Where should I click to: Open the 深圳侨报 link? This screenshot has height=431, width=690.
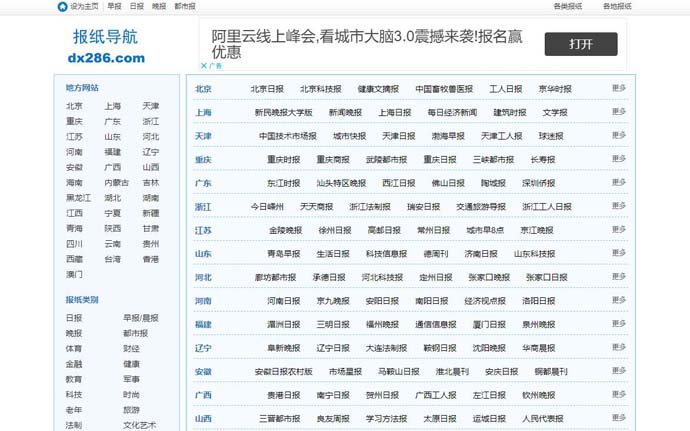(539, 183)
